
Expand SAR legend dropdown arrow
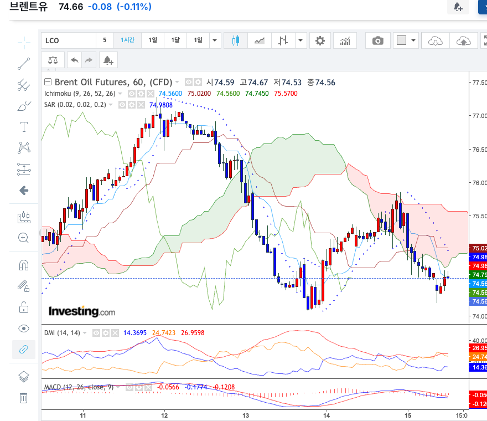click(x=111, y=105)
